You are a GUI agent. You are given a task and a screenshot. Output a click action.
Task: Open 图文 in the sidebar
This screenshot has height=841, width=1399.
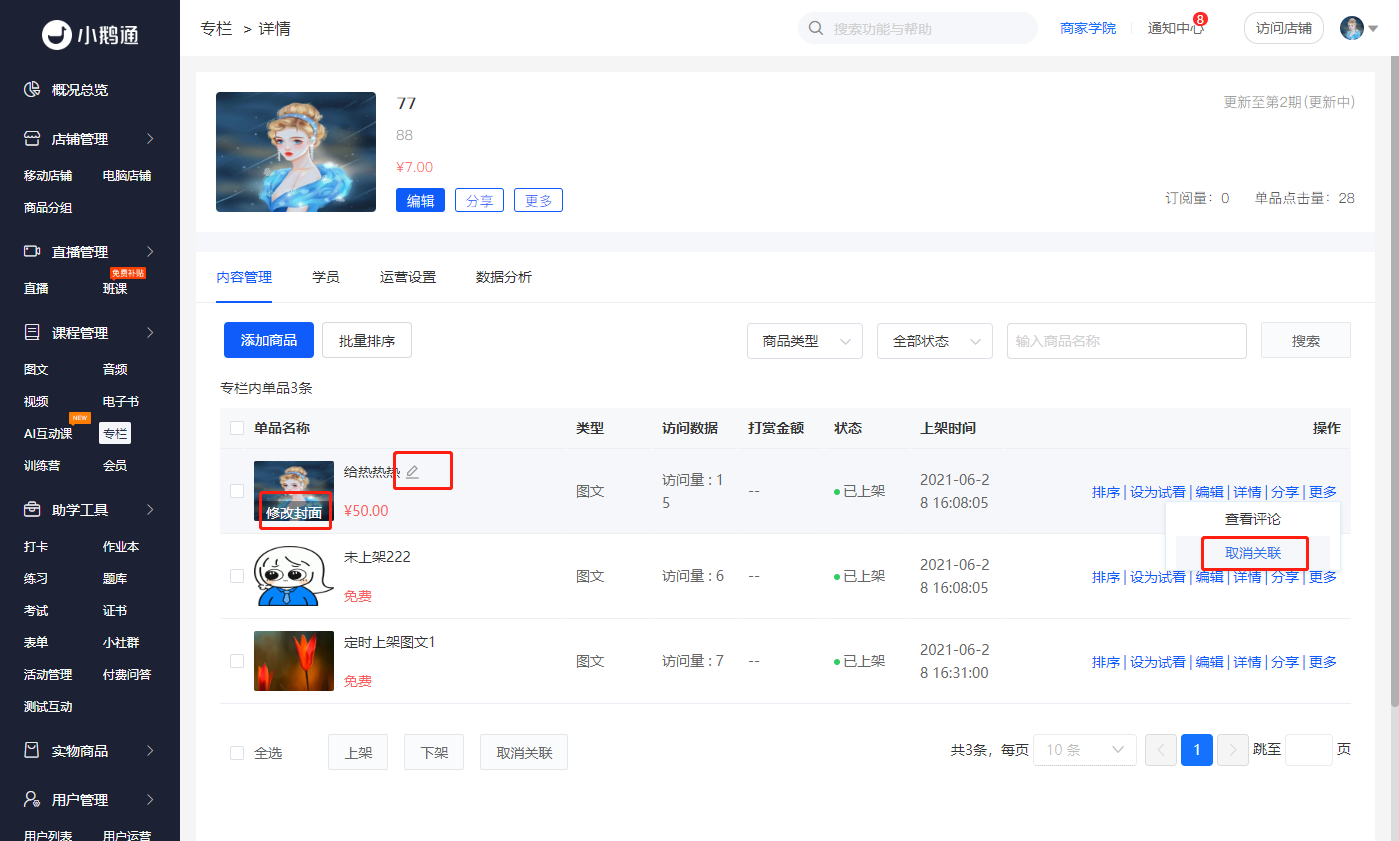coord(36,369)
